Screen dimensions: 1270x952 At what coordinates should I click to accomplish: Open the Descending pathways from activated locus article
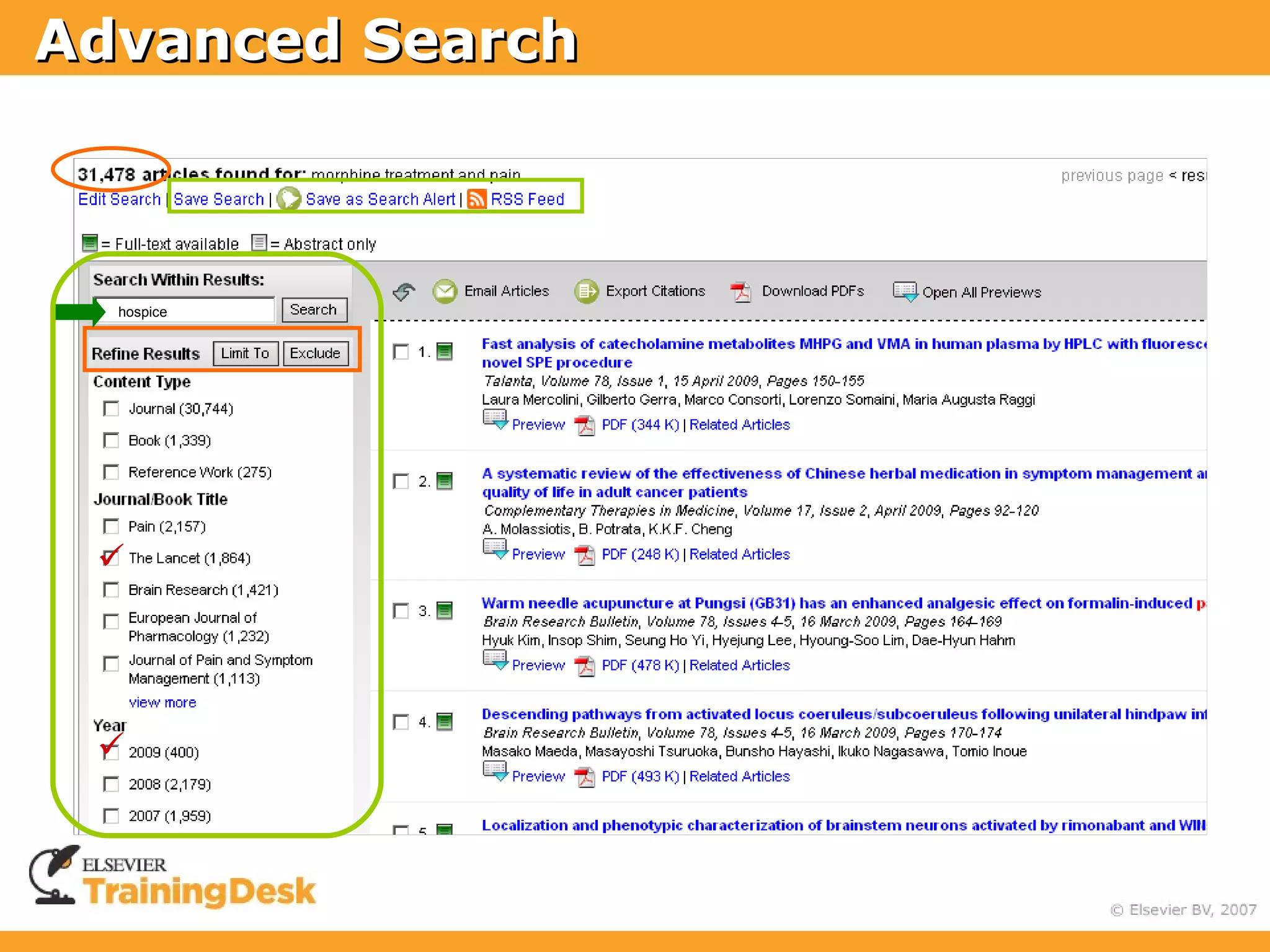(x=844, y=714)
